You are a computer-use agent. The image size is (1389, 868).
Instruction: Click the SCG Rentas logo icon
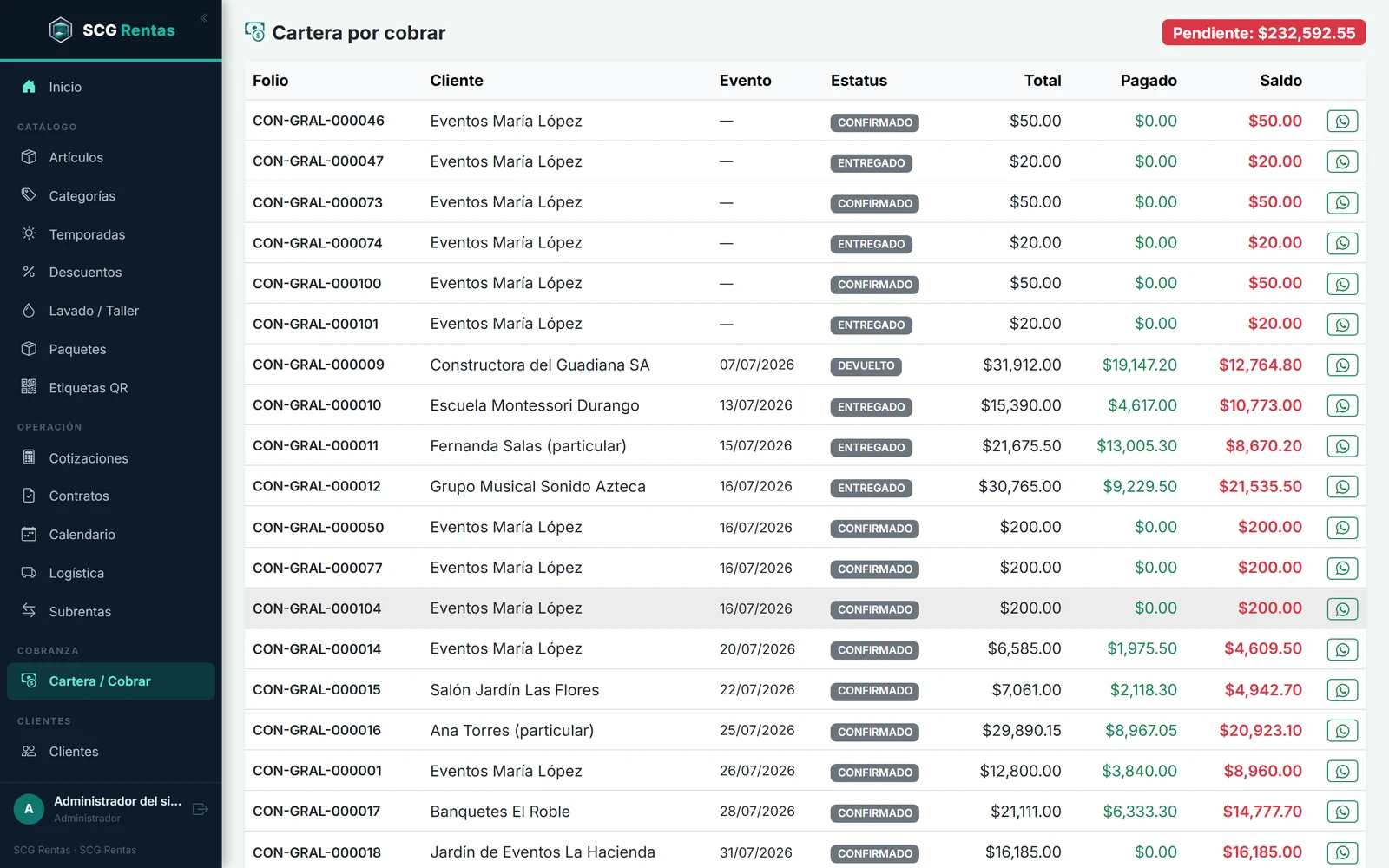pos(61,30)
